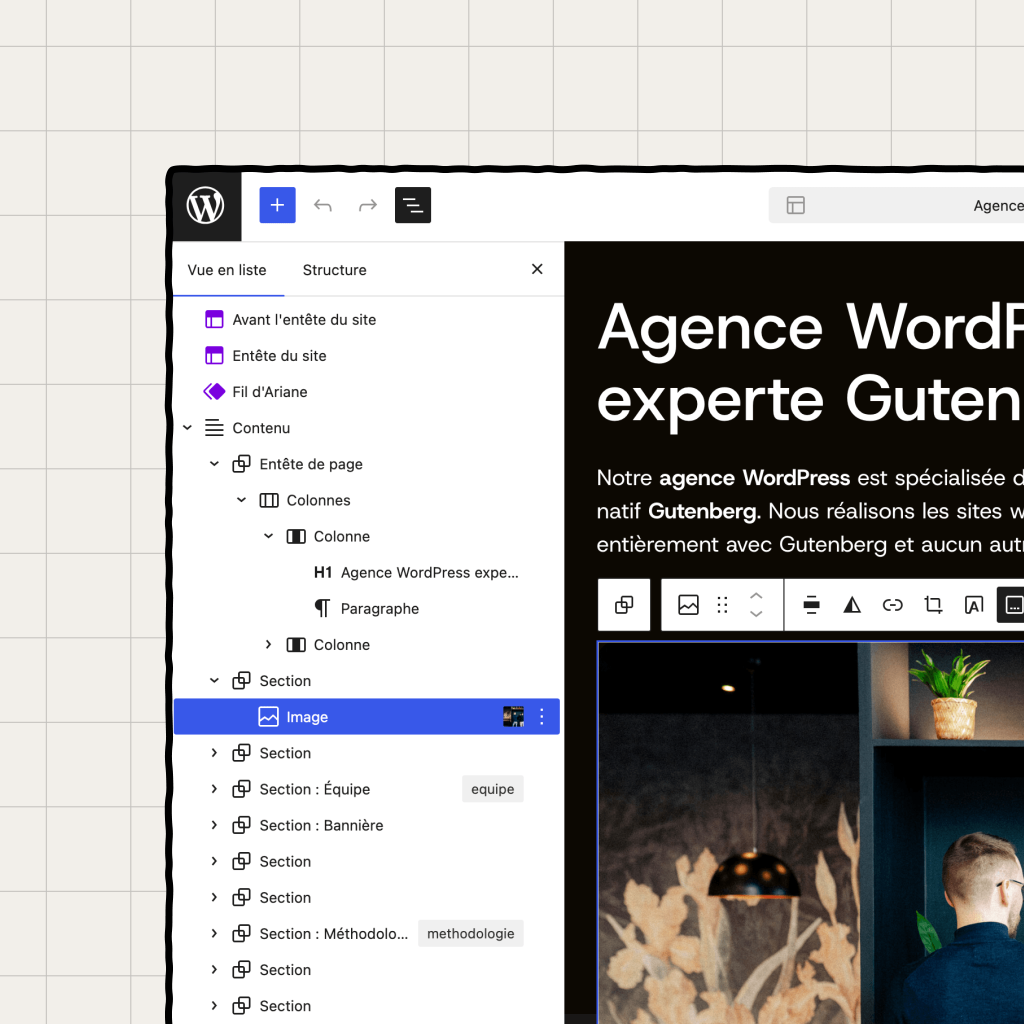Expand the Section right below Image row

coord(214,753)
